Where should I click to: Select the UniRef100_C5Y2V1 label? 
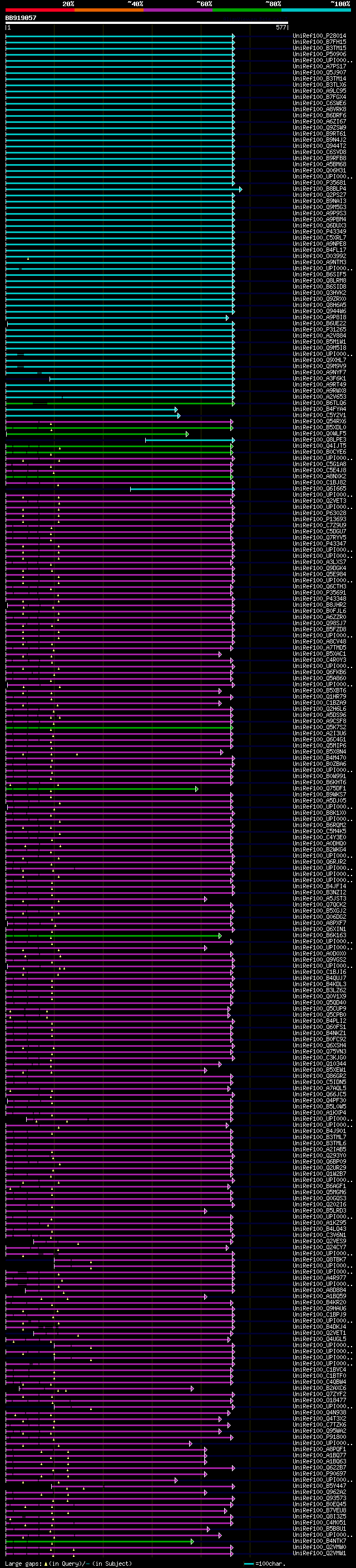tap(319, 415)
